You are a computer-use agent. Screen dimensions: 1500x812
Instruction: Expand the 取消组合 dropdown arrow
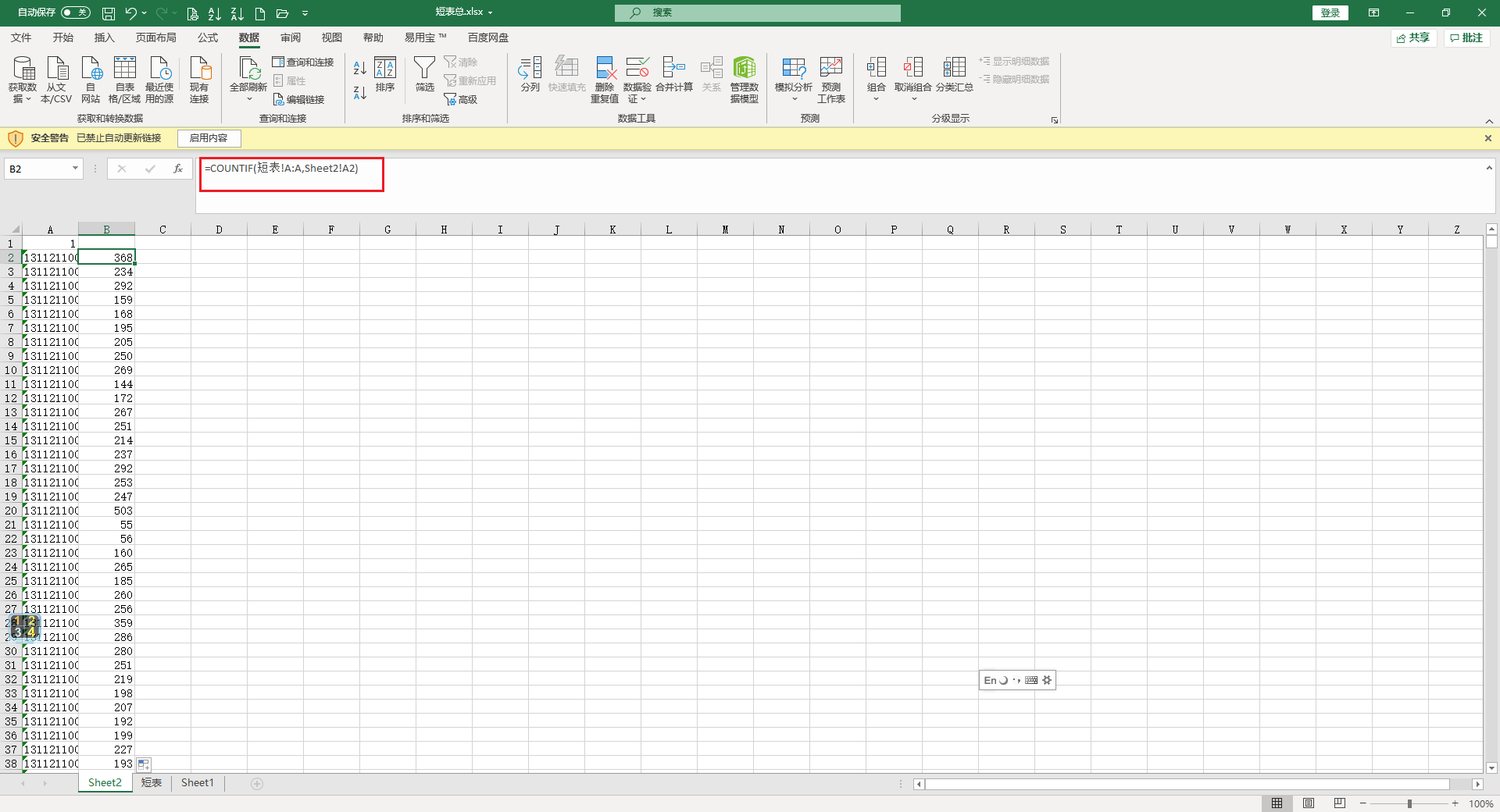click(913, 99)
